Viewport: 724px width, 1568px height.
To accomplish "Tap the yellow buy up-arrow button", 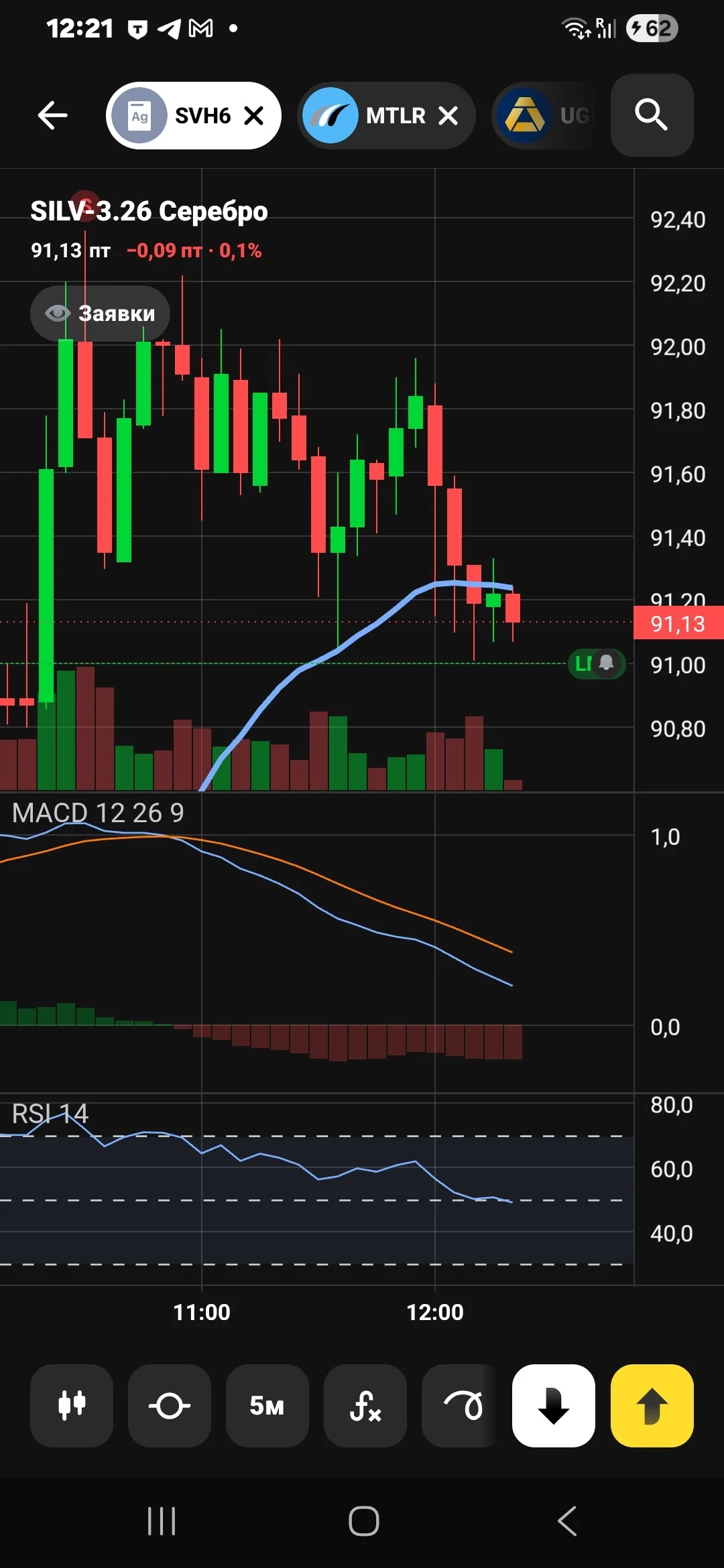I will click(652, 1405).
